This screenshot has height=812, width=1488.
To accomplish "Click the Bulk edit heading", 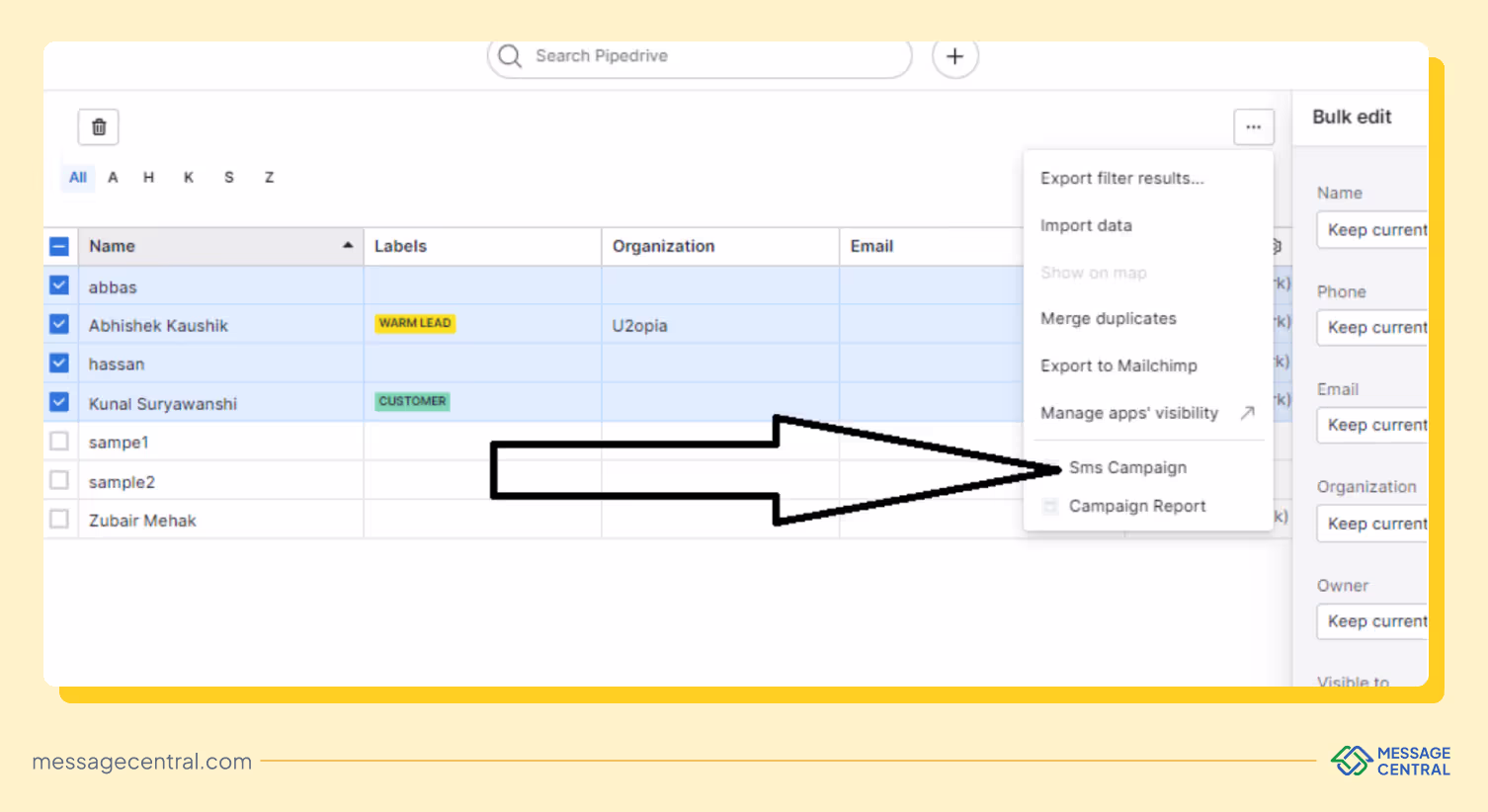I will [1352, 117].
